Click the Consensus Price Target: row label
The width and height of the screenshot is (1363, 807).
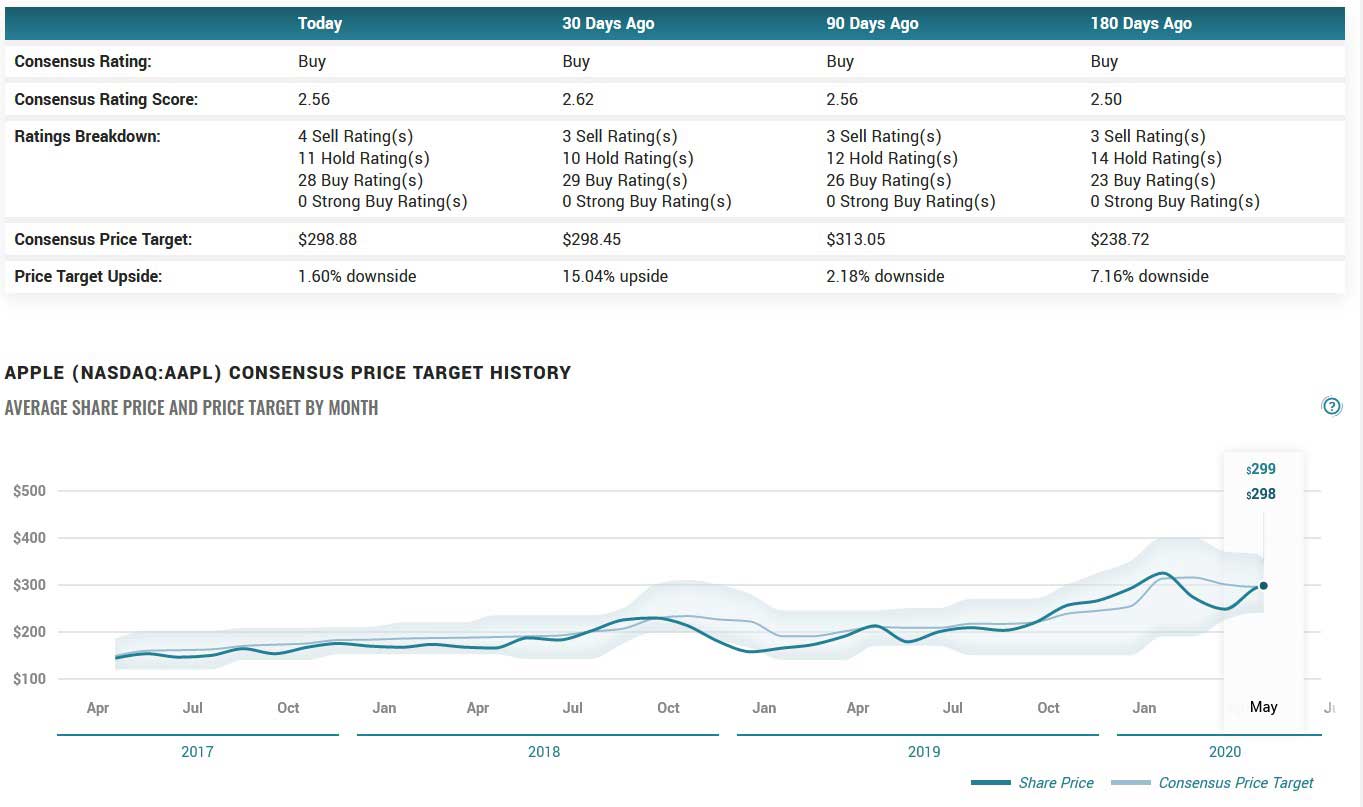pyautogui.click(x=103, y=239)
